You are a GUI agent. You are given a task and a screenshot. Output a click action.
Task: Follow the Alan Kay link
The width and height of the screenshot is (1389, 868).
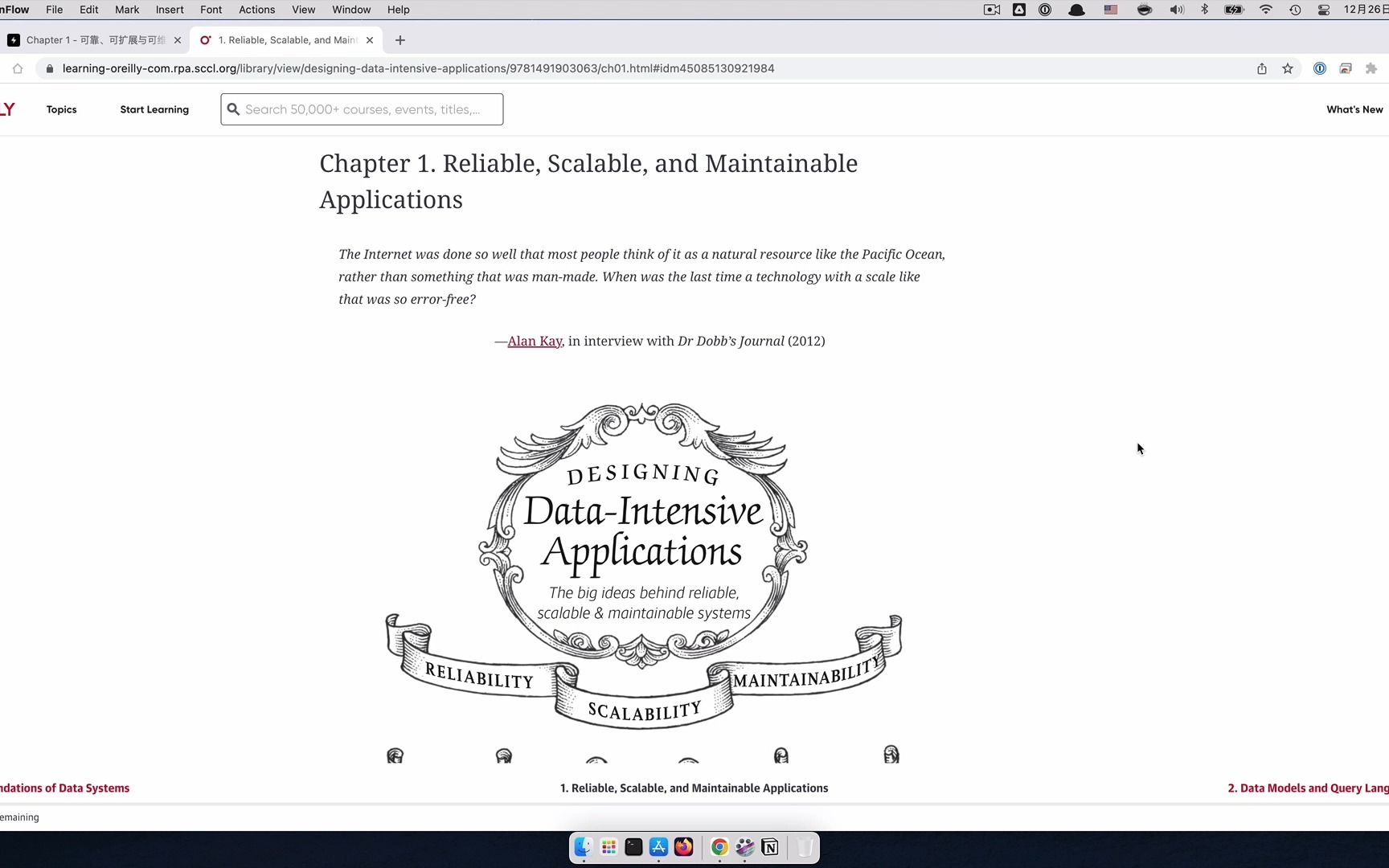(535, 341)
